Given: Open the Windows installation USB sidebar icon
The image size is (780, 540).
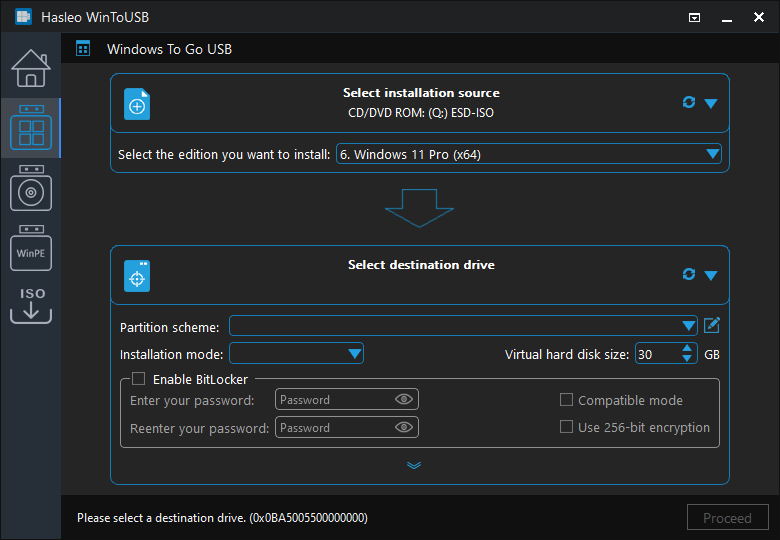Looking at the screenshot, I should (x=31, y=188).
